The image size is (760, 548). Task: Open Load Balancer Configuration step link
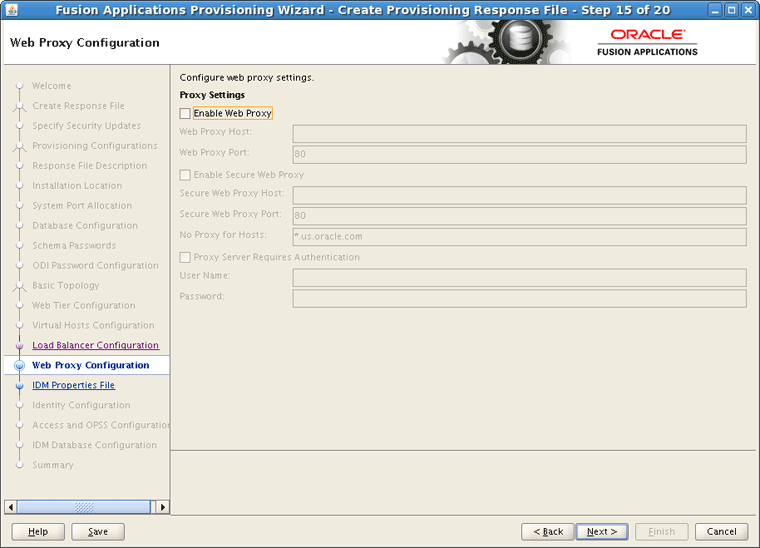[x=95, y=345]
